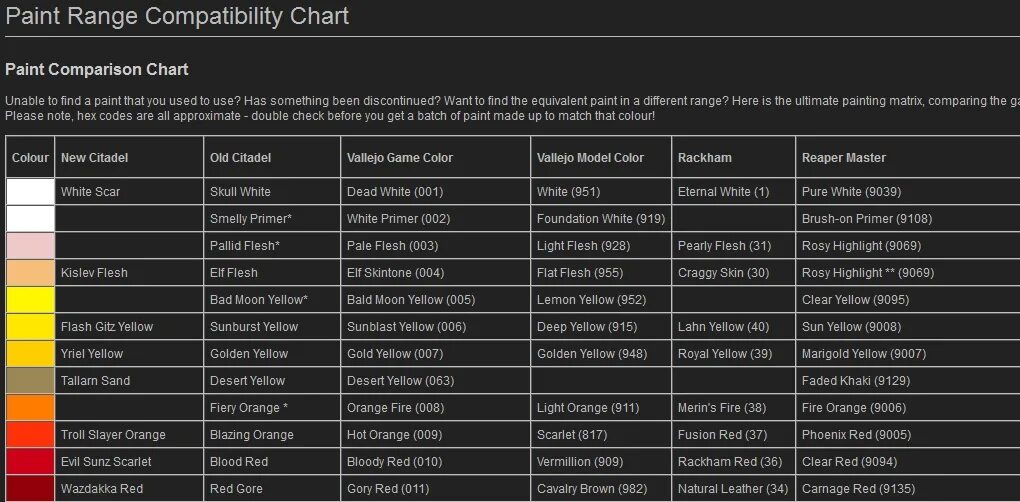Select the Faded Khaki (9129) cell
Viewport: 1020px width, 502px height.
coord(908,380)
